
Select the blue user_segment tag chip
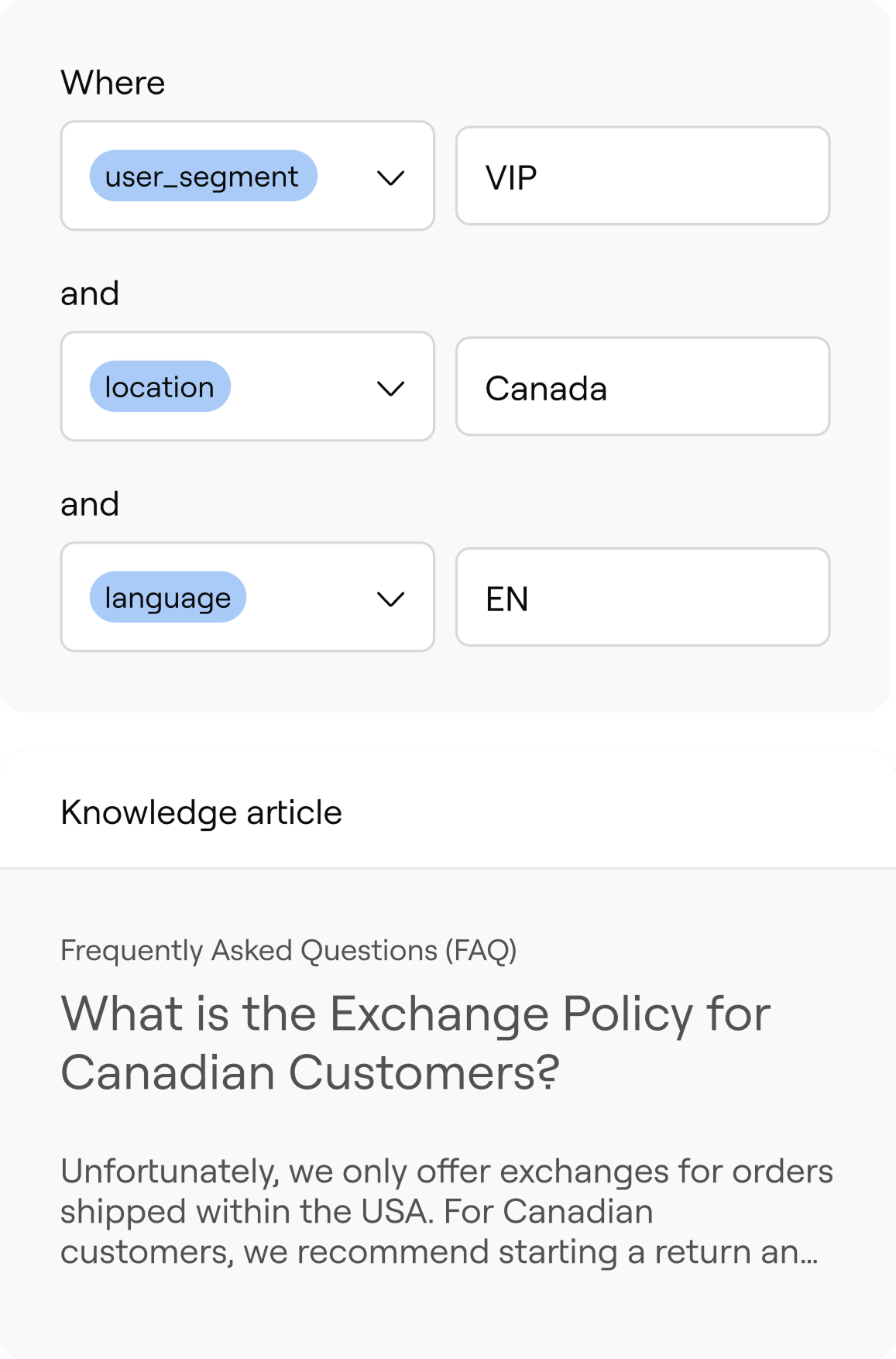(203, 177)
